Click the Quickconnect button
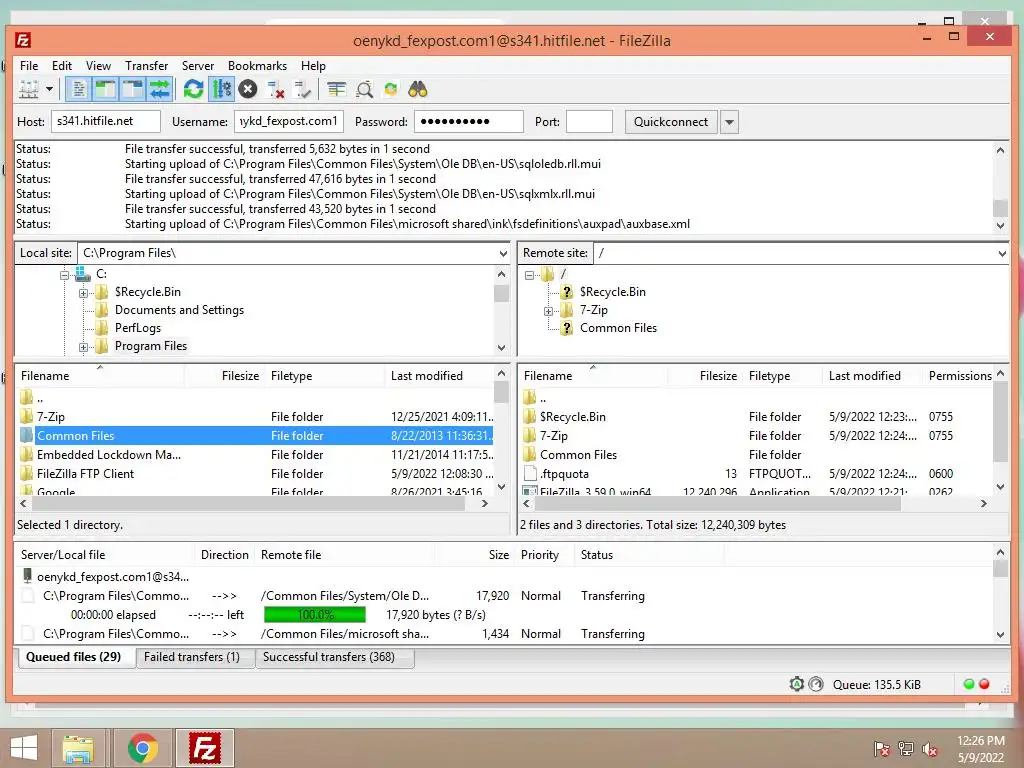This screenshot has width=1024, height=768. coord(671,121)
